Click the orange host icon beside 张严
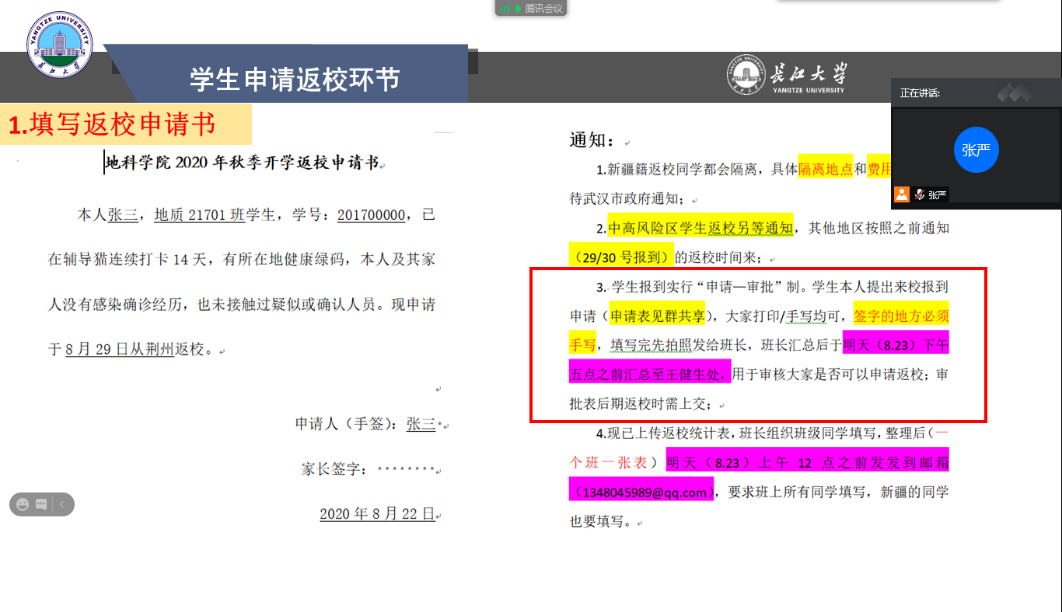The image size is (1062, 612). click(902, 194)
